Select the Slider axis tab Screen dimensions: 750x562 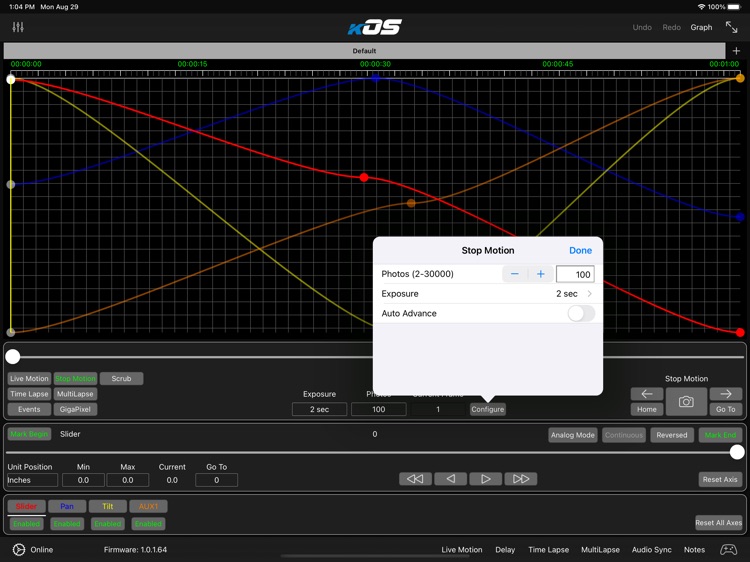26,506
